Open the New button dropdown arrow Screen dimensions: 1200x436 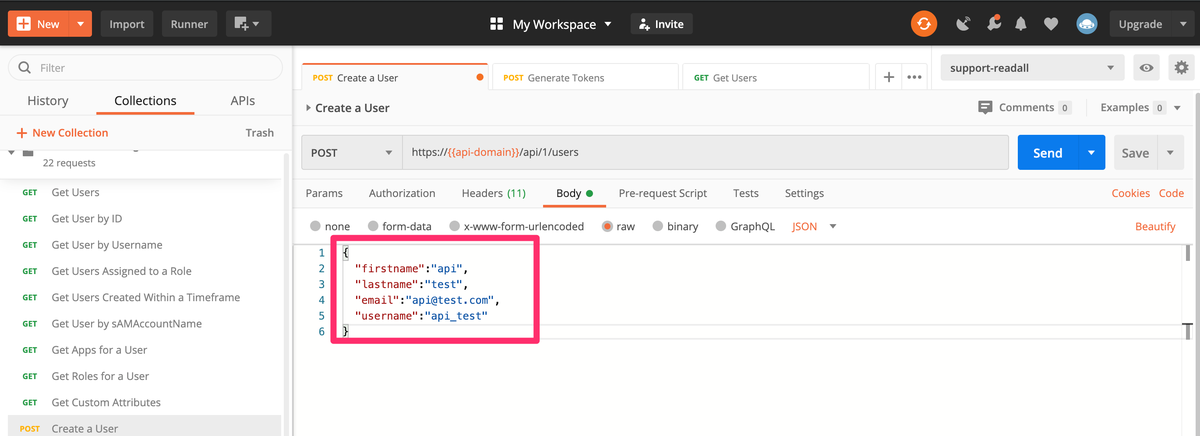pos(82,24)
